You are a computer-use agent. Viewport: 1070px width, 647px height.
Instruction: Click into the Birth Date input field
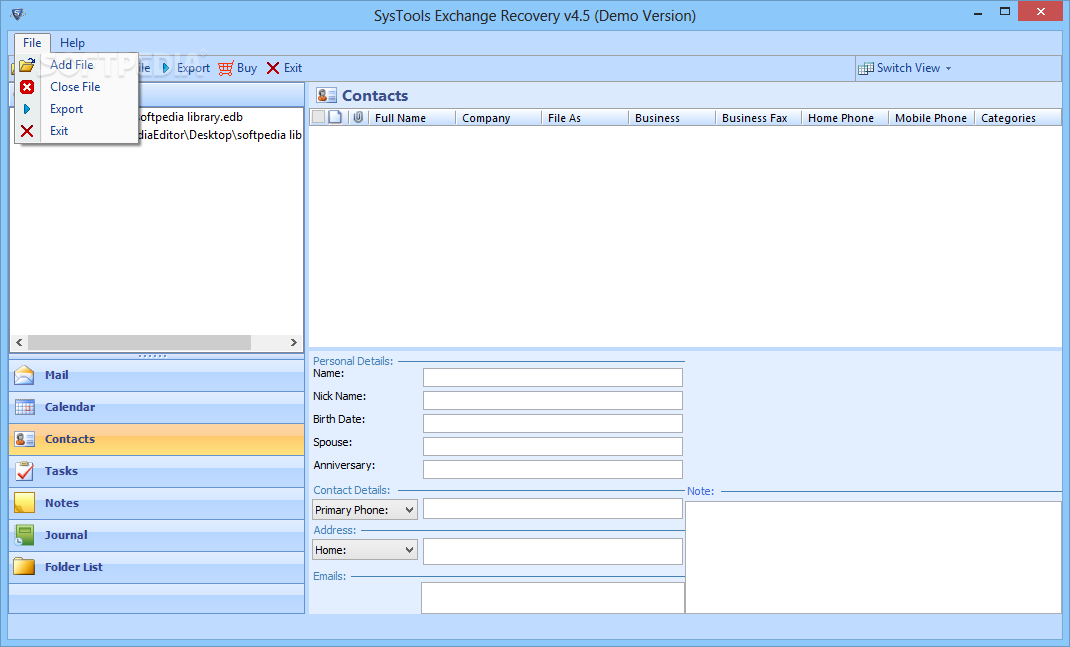(553, 423)
